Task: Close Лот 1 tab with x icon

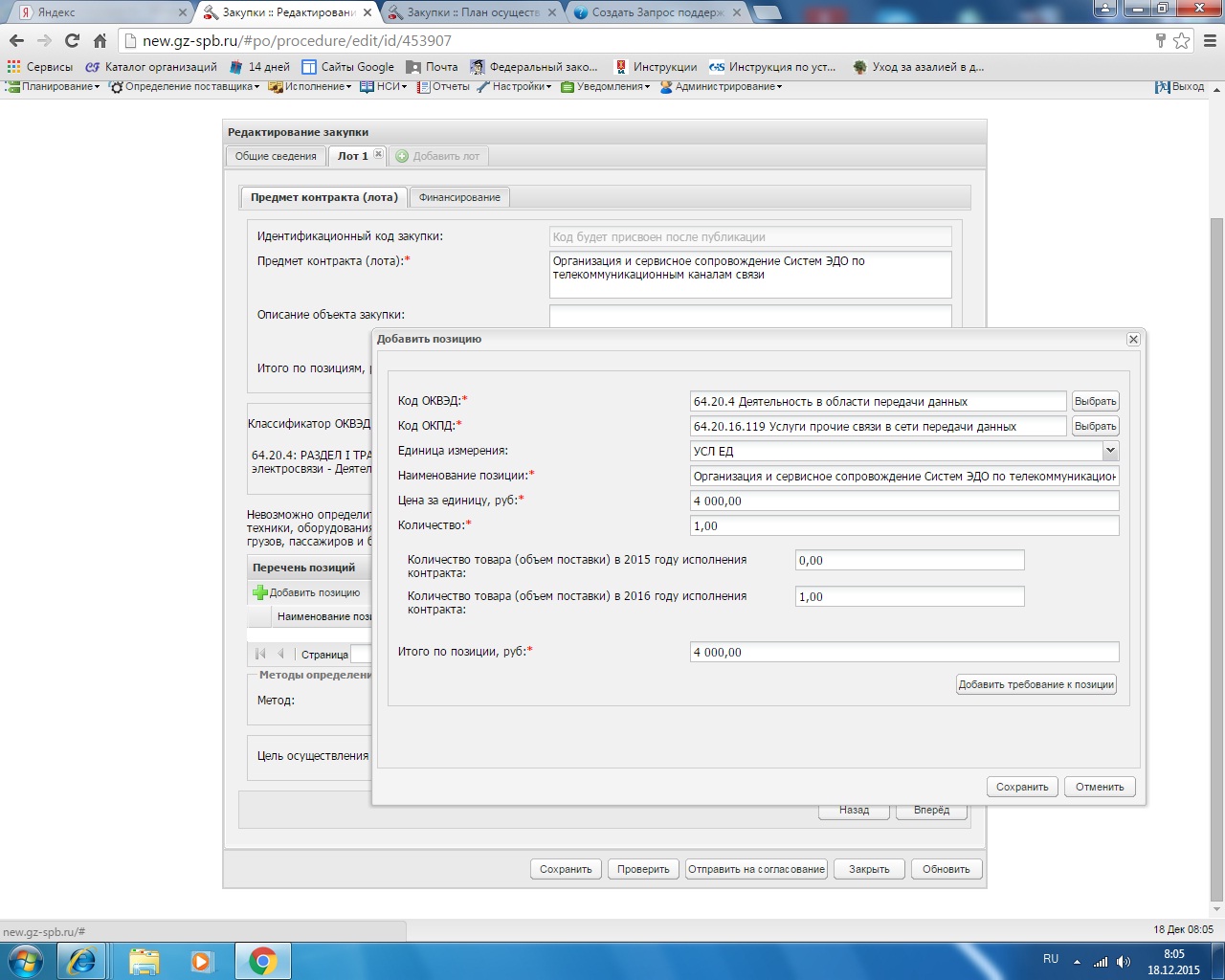Action: pyautogui.click(x=379, y=154)
